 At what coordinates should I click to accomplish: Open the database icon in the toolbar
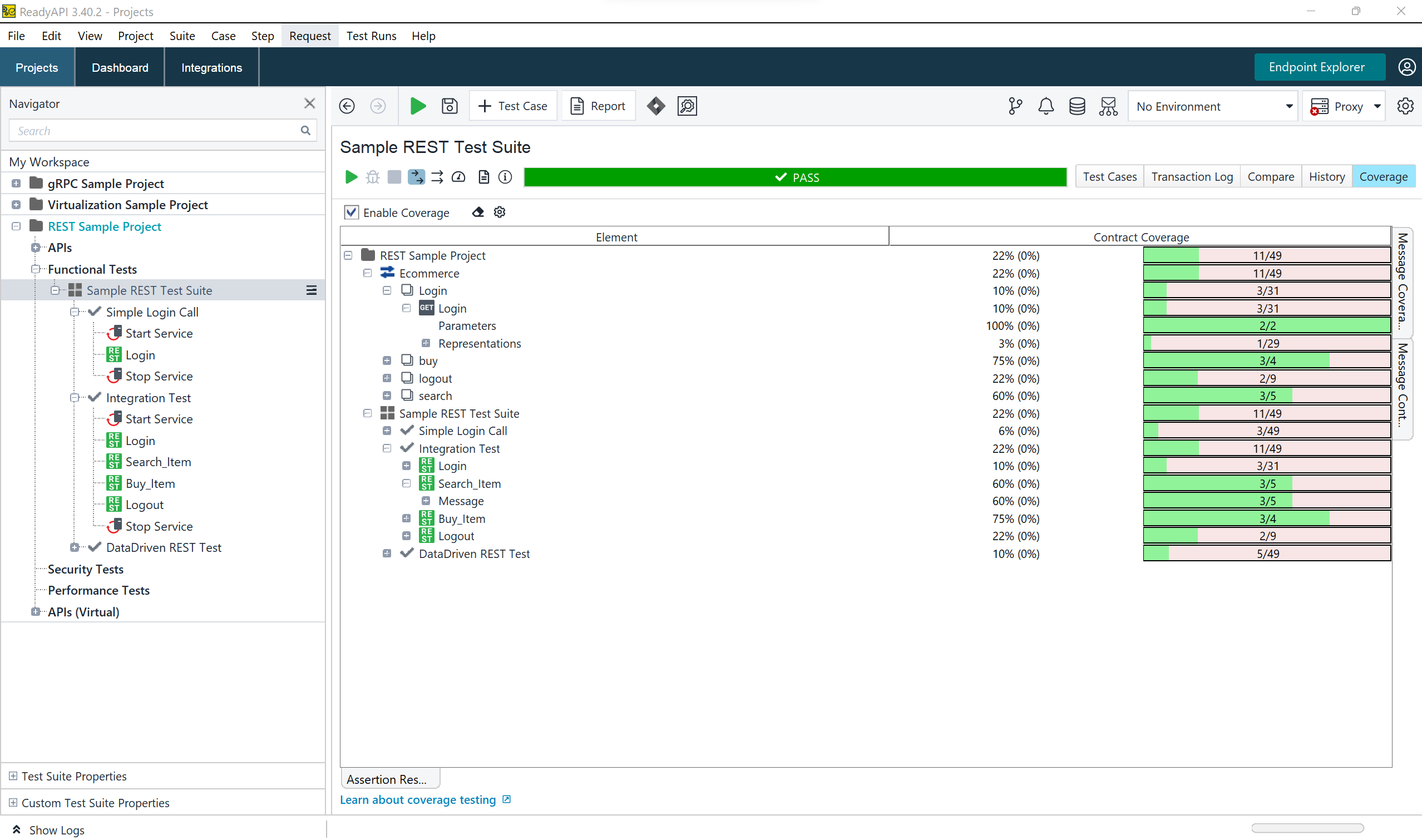(1077, 106)
